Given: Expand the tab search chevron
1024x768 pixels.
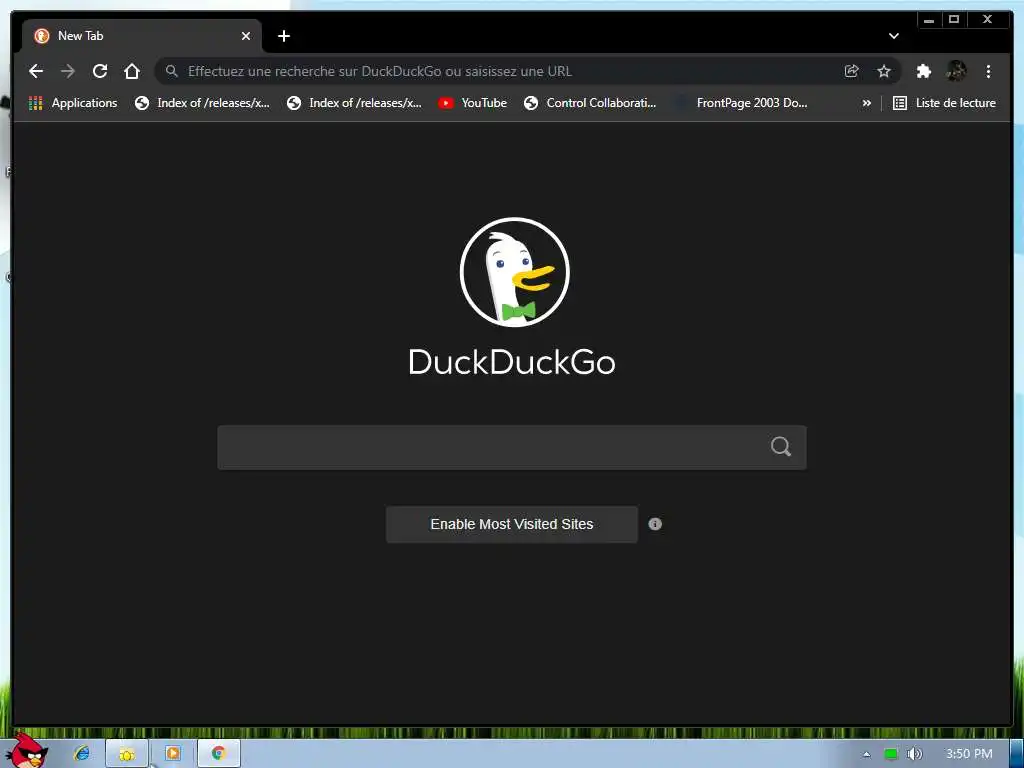Looking at the screenshot, I should coord(894,36).
